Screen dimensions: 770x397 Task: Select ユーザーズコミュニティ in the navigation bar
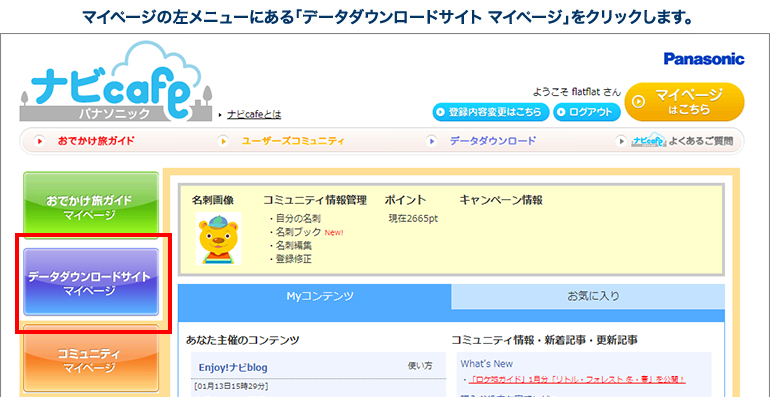tap(293, 142)
